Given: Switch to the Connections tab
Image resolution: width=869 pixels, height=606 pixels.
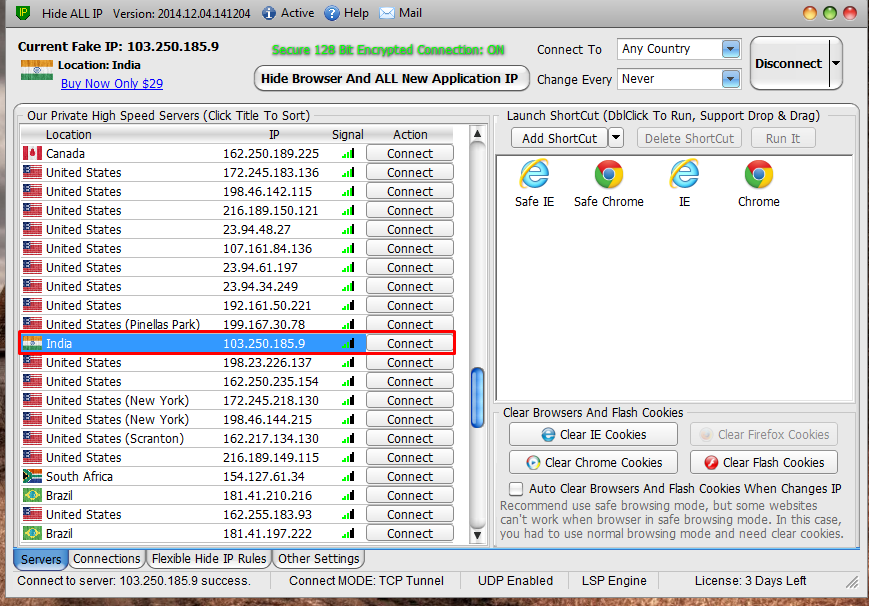Looking at the screenshot, I should coord(106,558).
